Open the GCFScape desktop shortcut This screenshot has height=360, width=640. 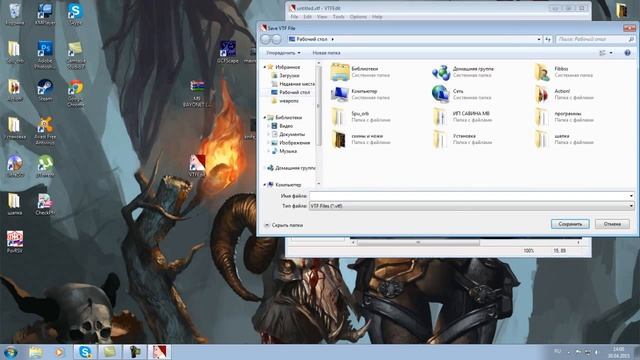tap(228, 52)
